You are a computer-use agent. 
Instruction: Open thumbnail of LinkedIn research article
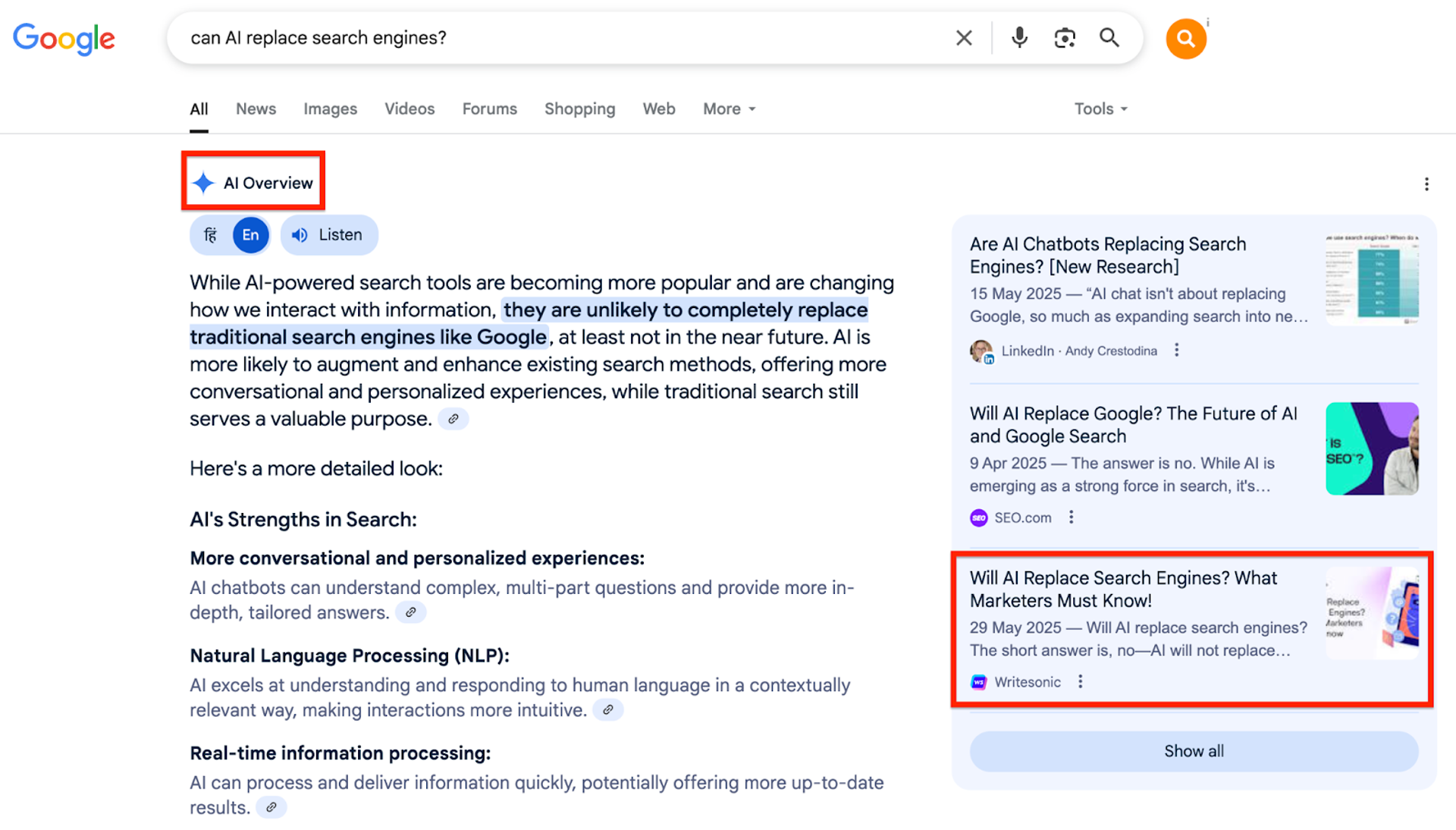click(1372, 280)
